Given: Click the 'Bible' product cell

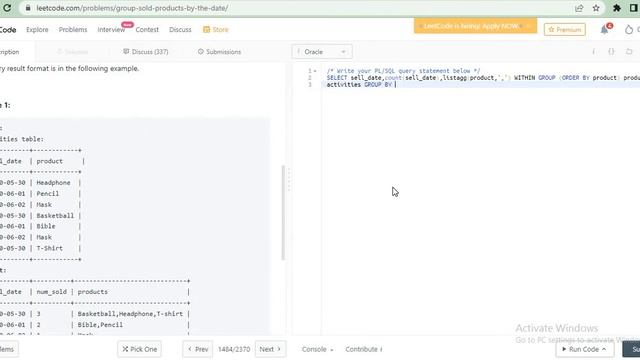Looking at the screenshot, I should click(46, 226).
